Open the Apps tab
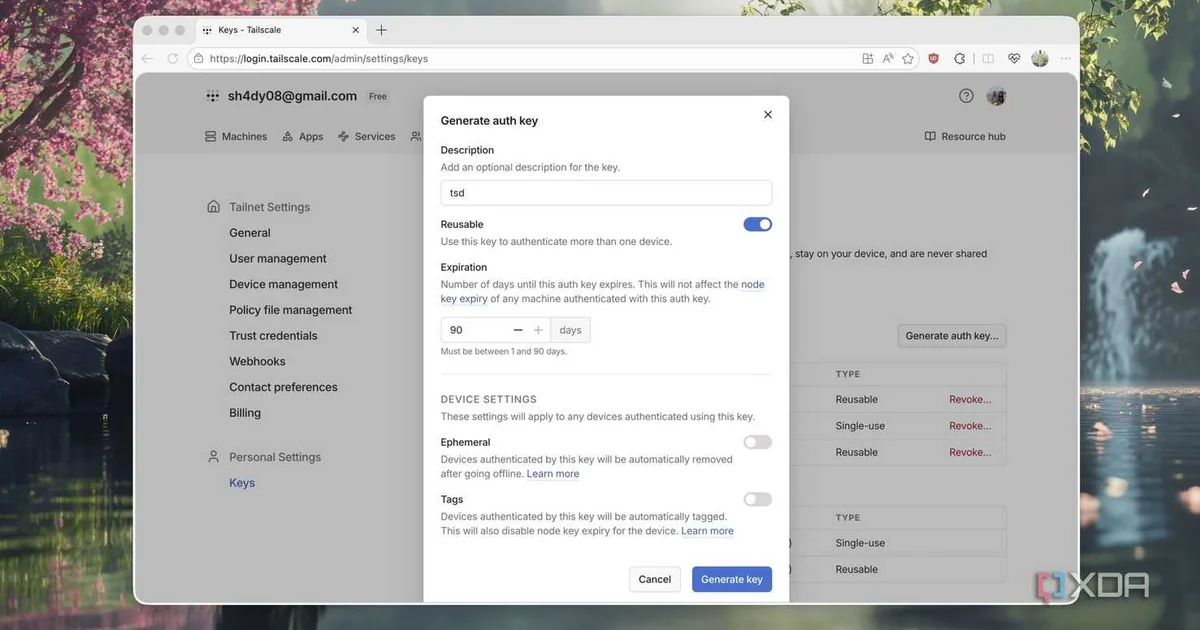This screenshot has width=1200, height=630. point(303,136)
